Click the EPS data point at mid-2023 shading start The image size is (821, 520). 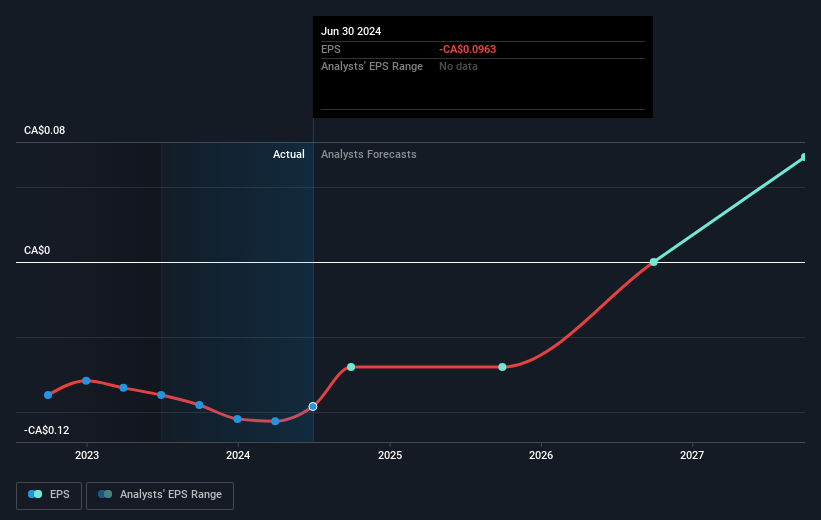coord(161,395)
